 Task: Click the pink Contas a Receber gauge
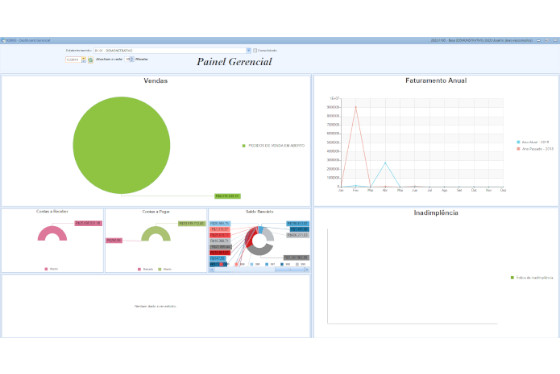click(x=52, y=234)
